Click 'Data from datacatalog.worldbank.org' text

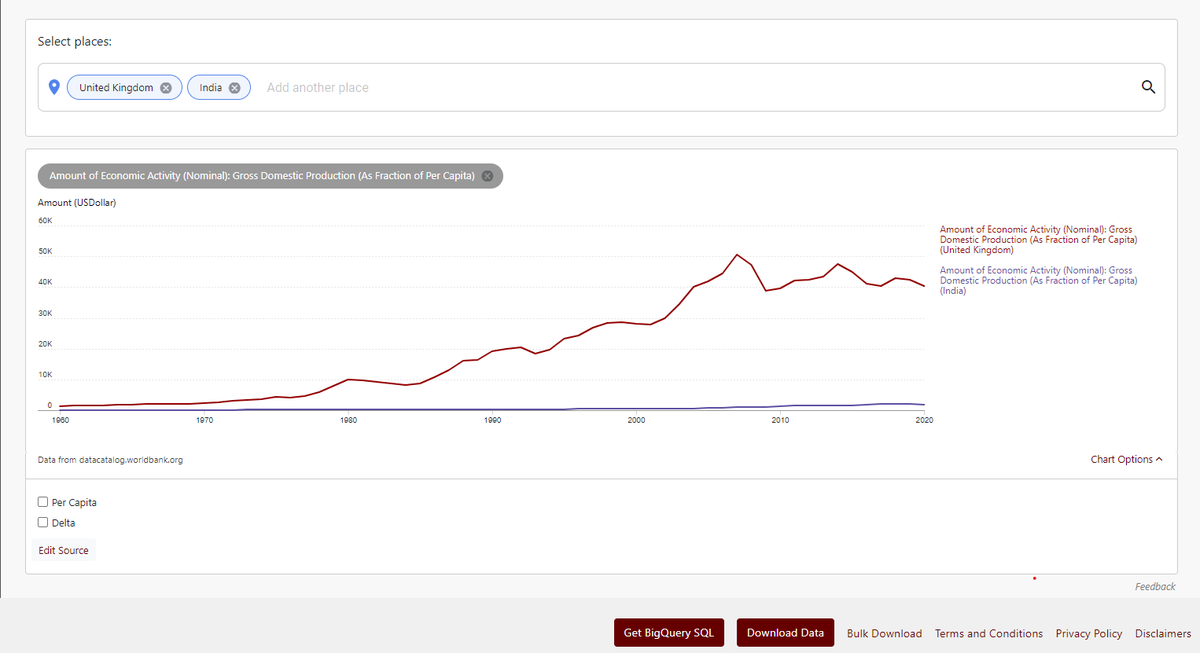tap(110, 460)
